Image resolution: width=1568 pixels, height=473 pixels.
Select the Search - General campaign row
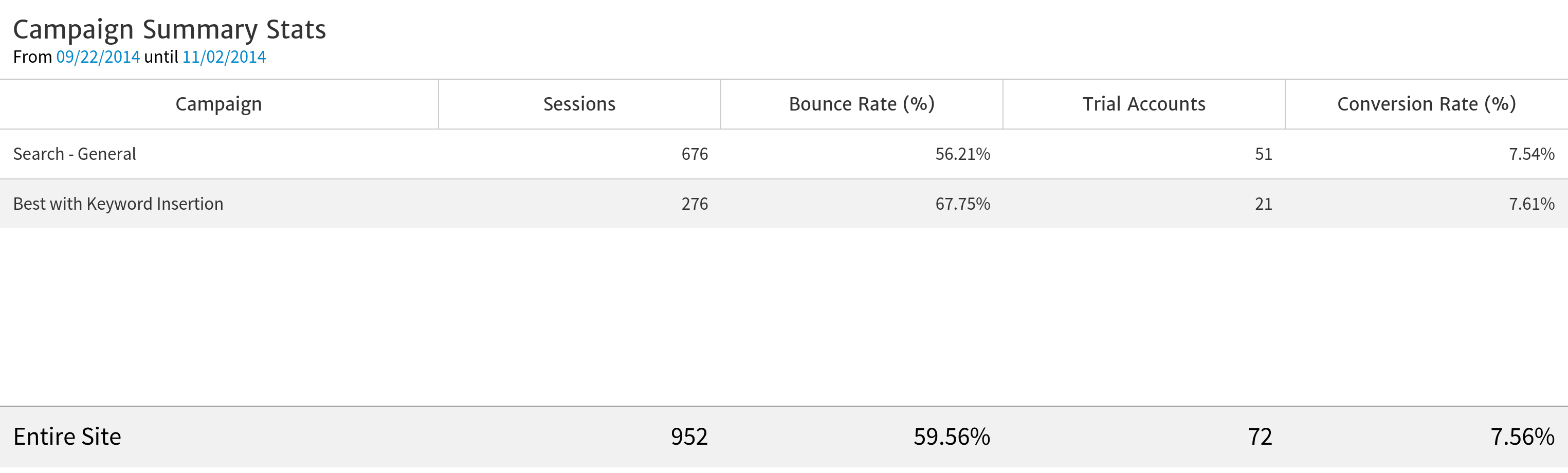(x=74, y=154)
